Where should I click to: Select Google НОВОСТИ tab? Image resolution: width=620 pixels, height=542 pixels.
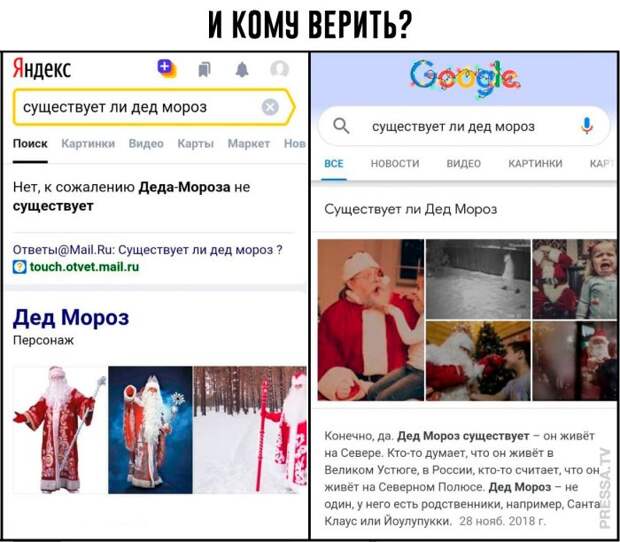pos(395,164)
